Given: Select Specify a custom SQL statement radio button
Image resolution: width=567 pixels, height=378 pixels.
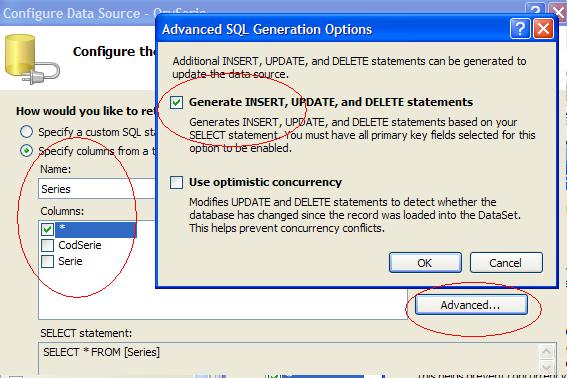Looking at the screenshot, I should tap(26, 132).
